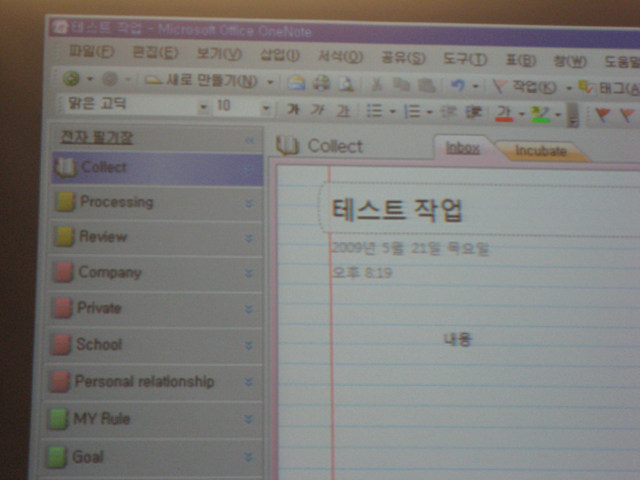Open the bullet style dropdown arrow
The height and width of the screenshot is (480, 640).
[393, 111]
